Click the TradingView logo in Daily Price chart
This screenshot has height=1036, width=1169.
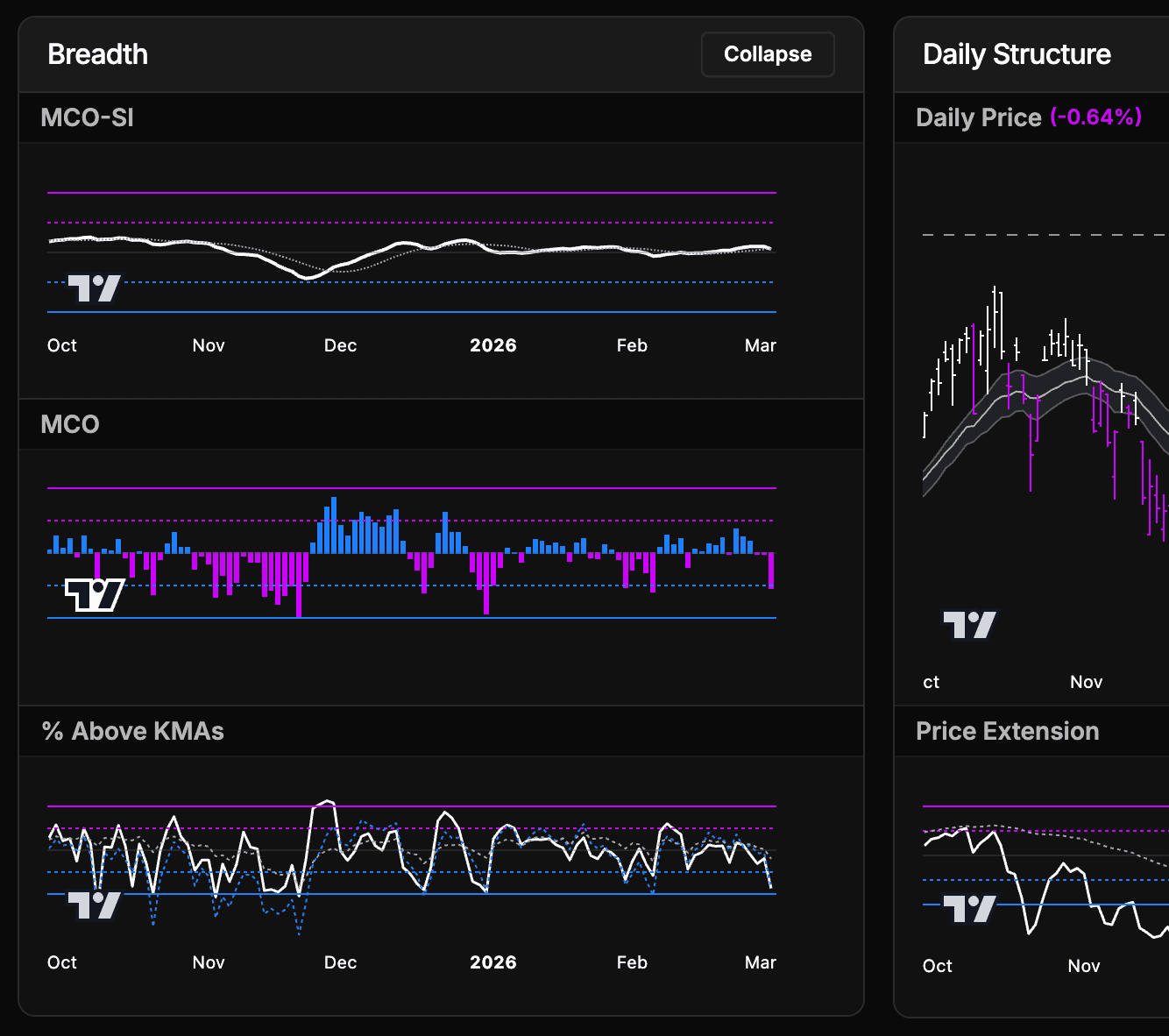pyautogui.click(x=969, y=625)
